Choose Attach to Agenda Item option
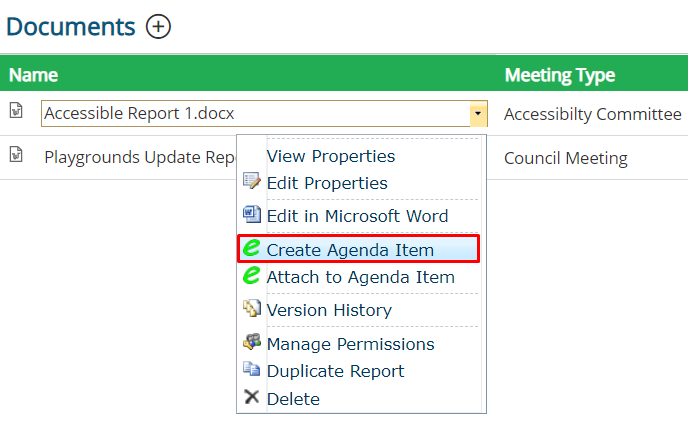The height and width of the screenshot is (426, 688). [x=361, y=277]
